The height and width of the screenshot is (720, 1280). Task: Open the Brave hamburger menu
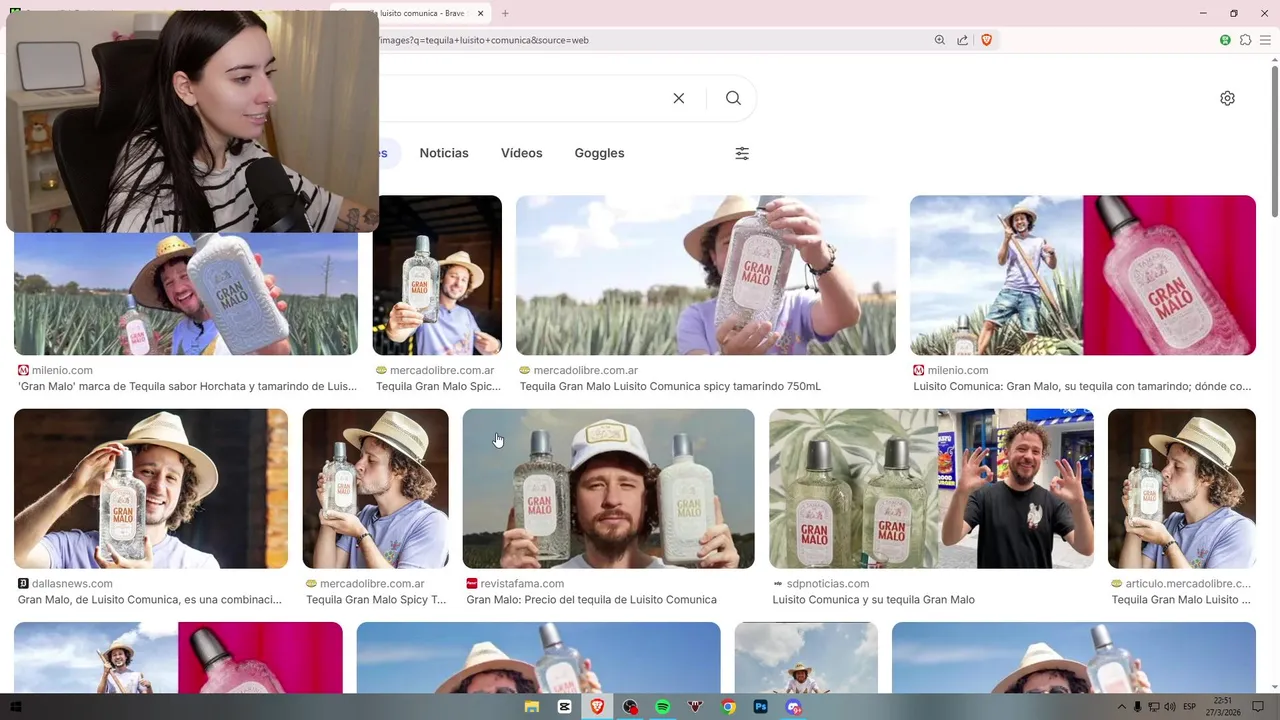(x=1265, y=40)
